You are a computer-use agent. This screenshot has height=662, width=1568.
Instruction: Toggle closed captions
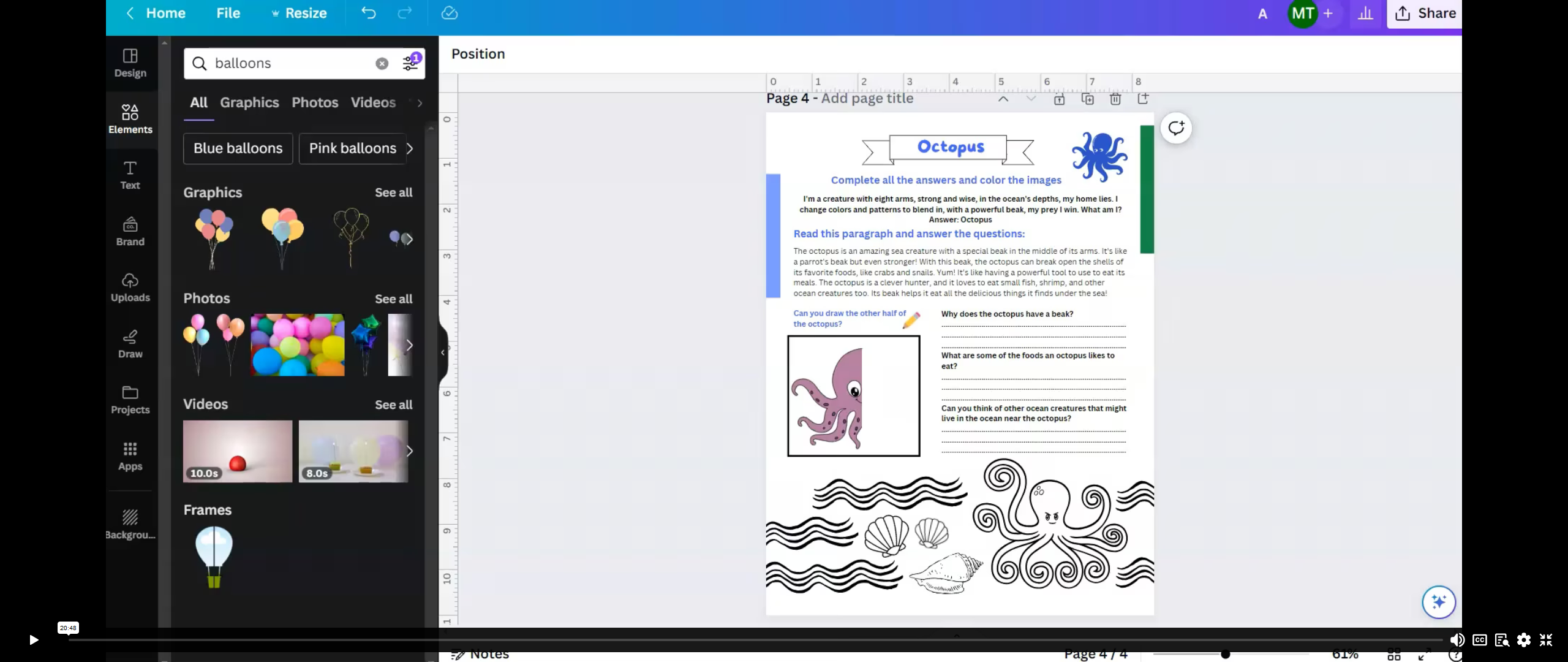pos(1480,640)
